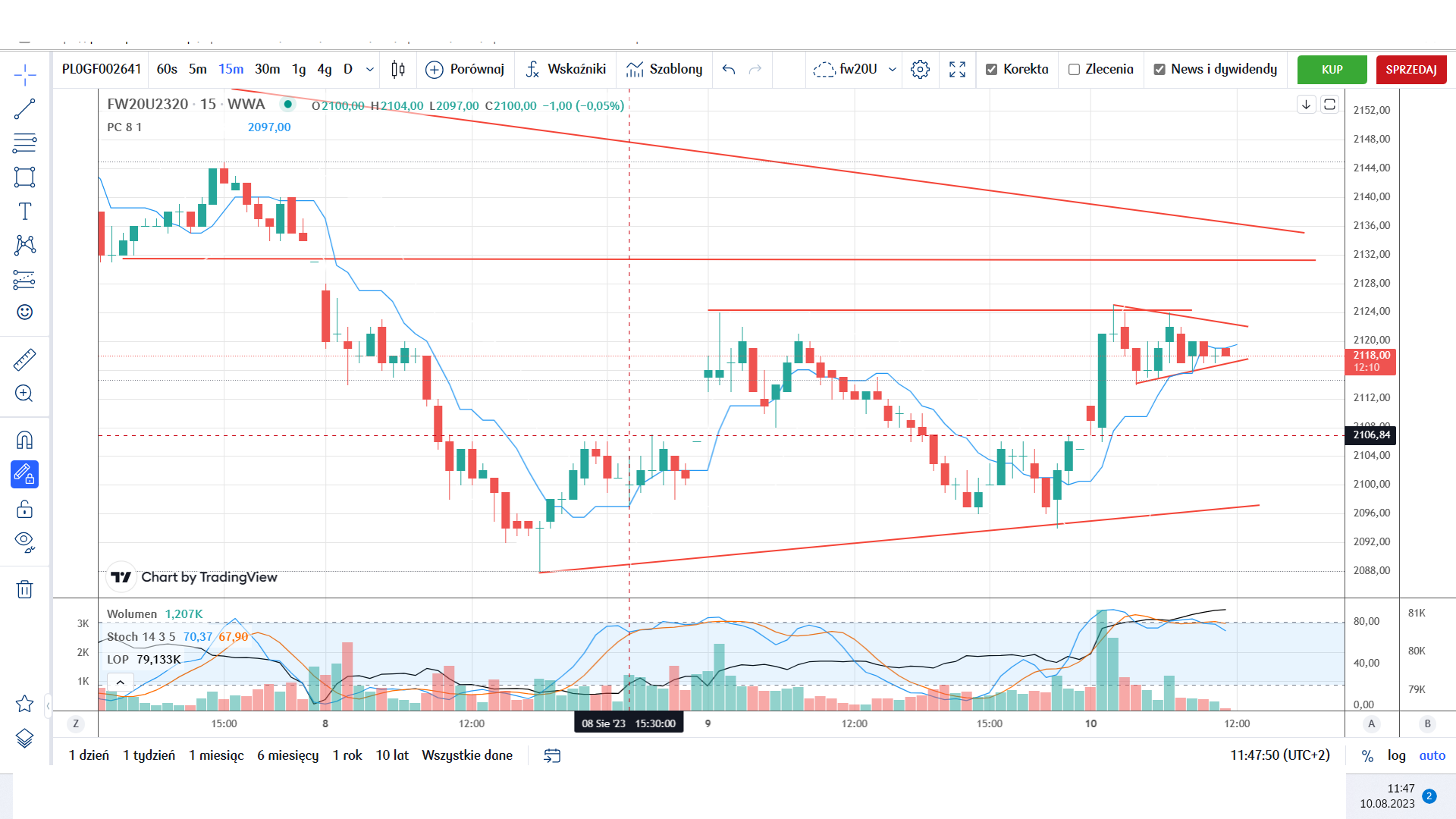Click the PLOGF002641 symbol search field
1456x819 pixels.
(102, 69)
